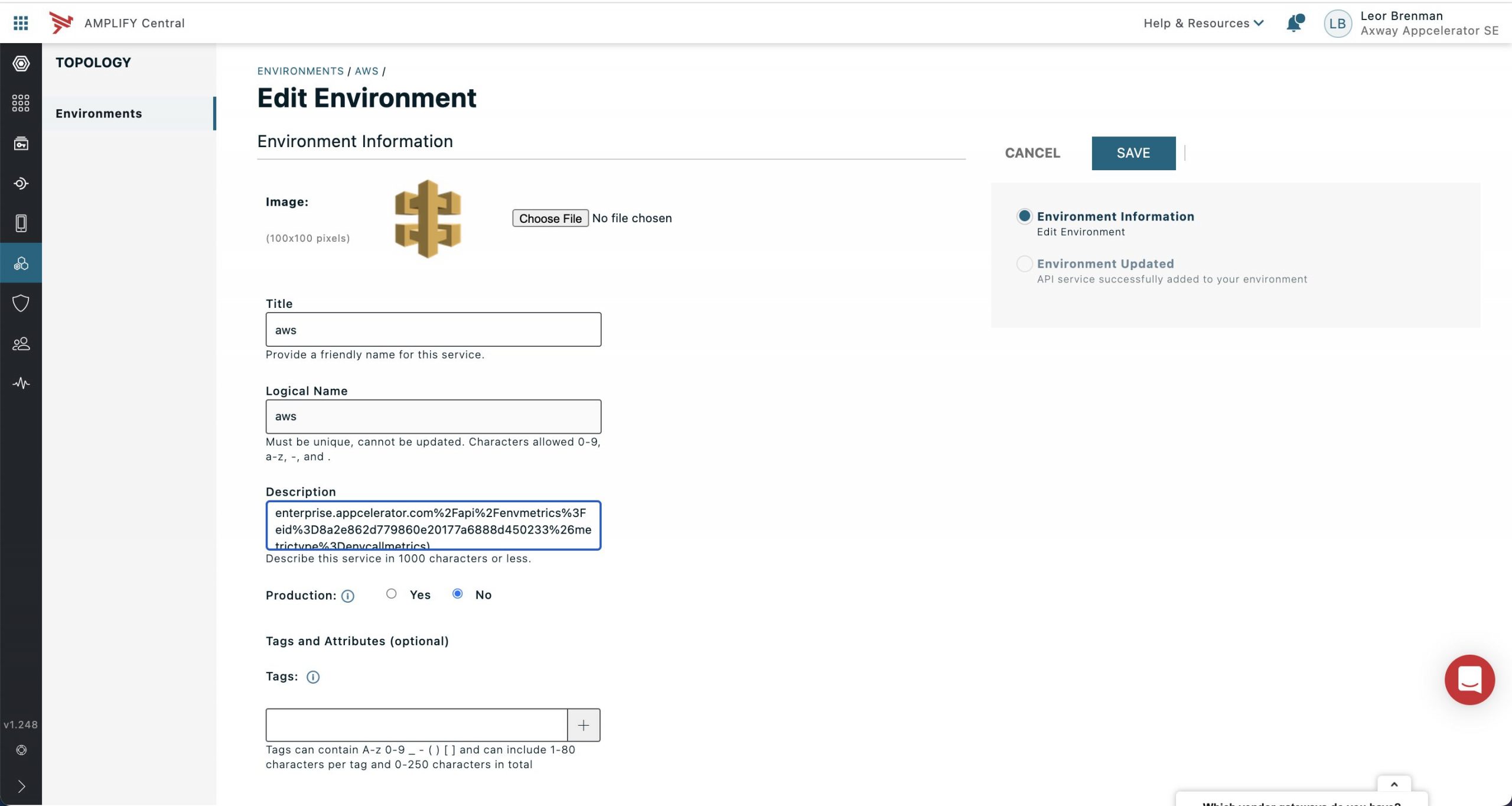The height and width of the screenshot is (806, 1512).
Task: Click the Tags input field
Action: point(416,725)
